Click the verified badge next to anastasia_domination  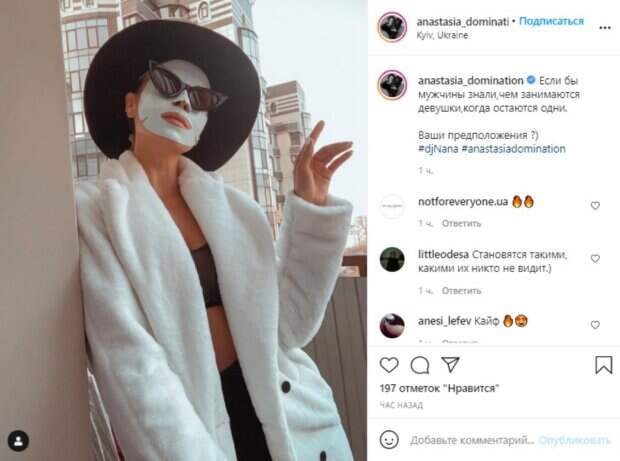pos(531,80)
